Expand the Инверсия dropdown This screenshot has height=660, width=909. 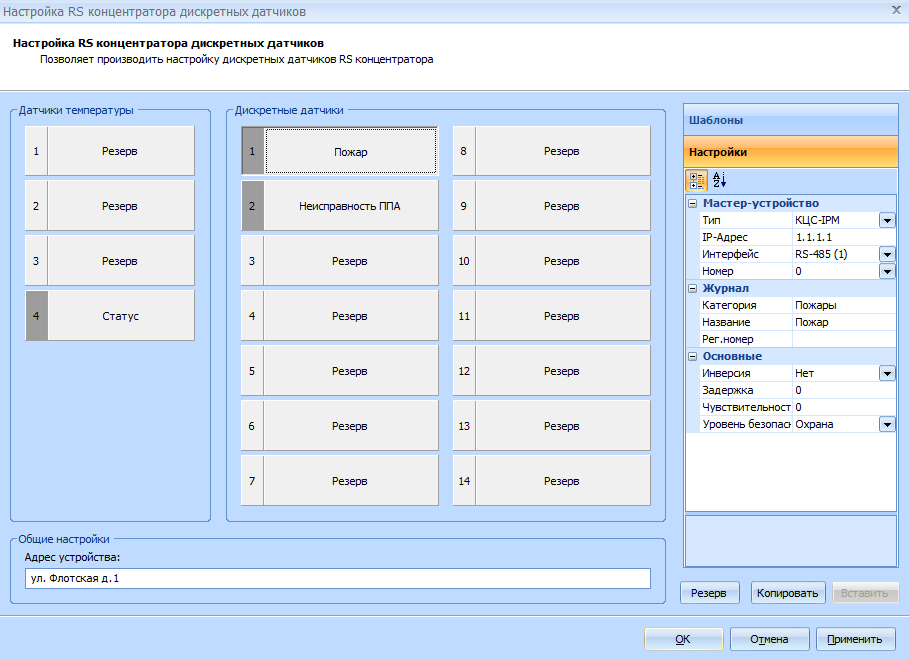(x=887, y=374)
